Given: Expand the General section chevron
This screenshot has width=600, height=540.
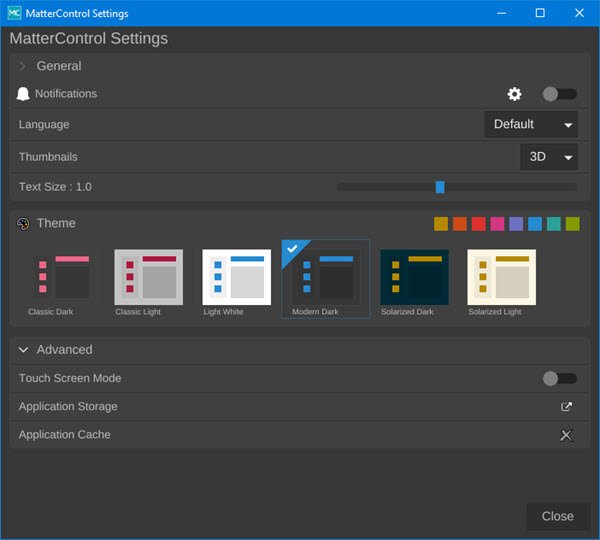Looking at the screenshot, I should point(23,66).
